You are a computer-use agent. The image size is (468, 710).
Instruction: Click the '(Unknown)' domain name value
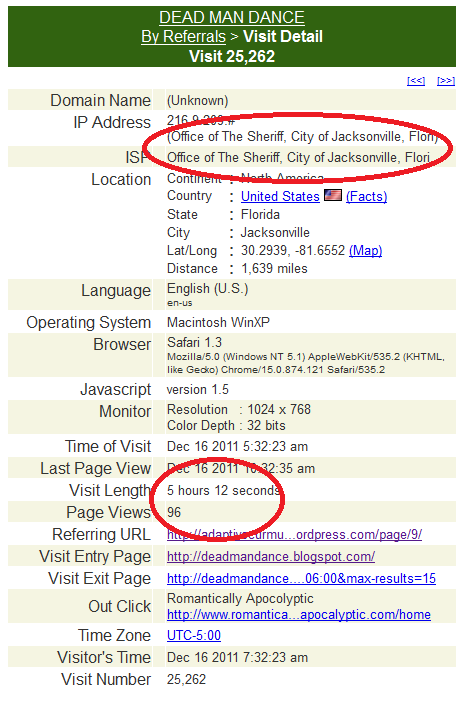pos(197,101)
